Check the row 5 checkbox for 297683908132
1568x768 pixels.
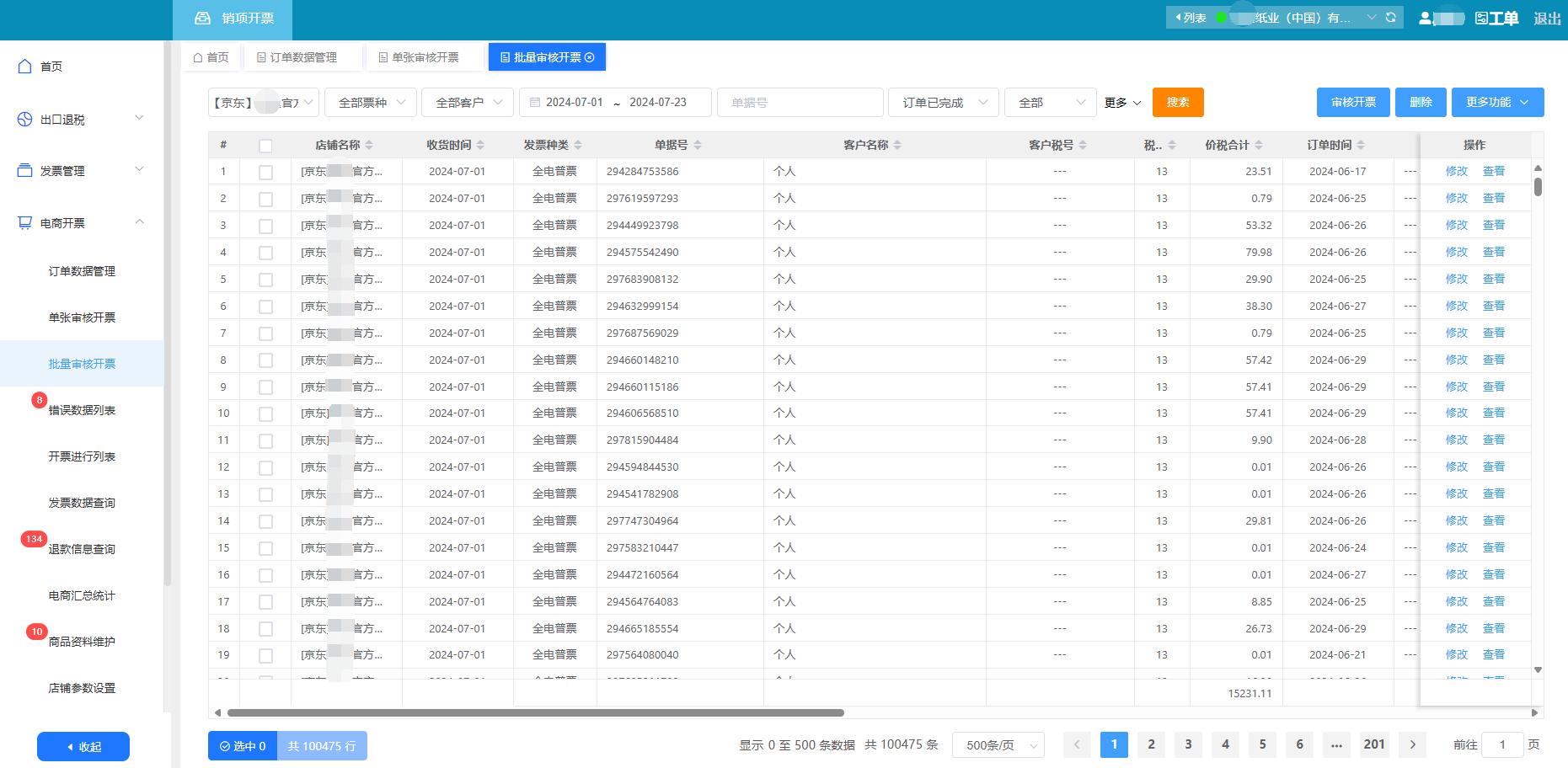pyautogui.click(x=265, y=280)
